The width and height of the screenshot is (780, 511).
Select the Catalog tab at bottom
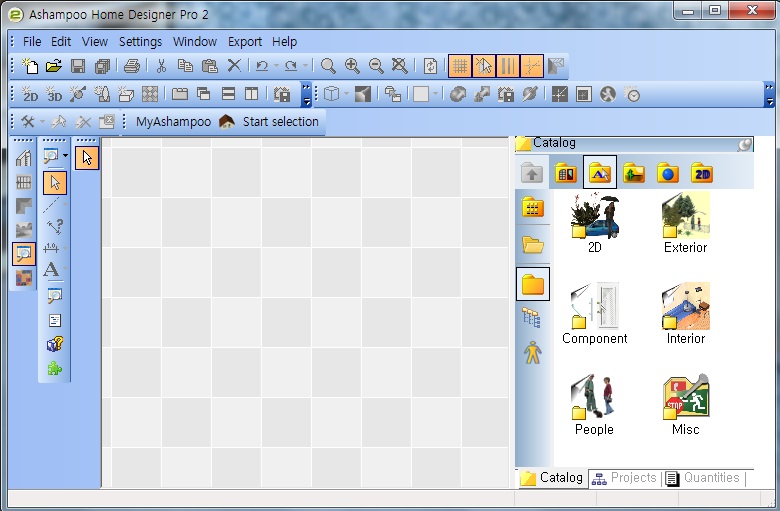[552, 478]
